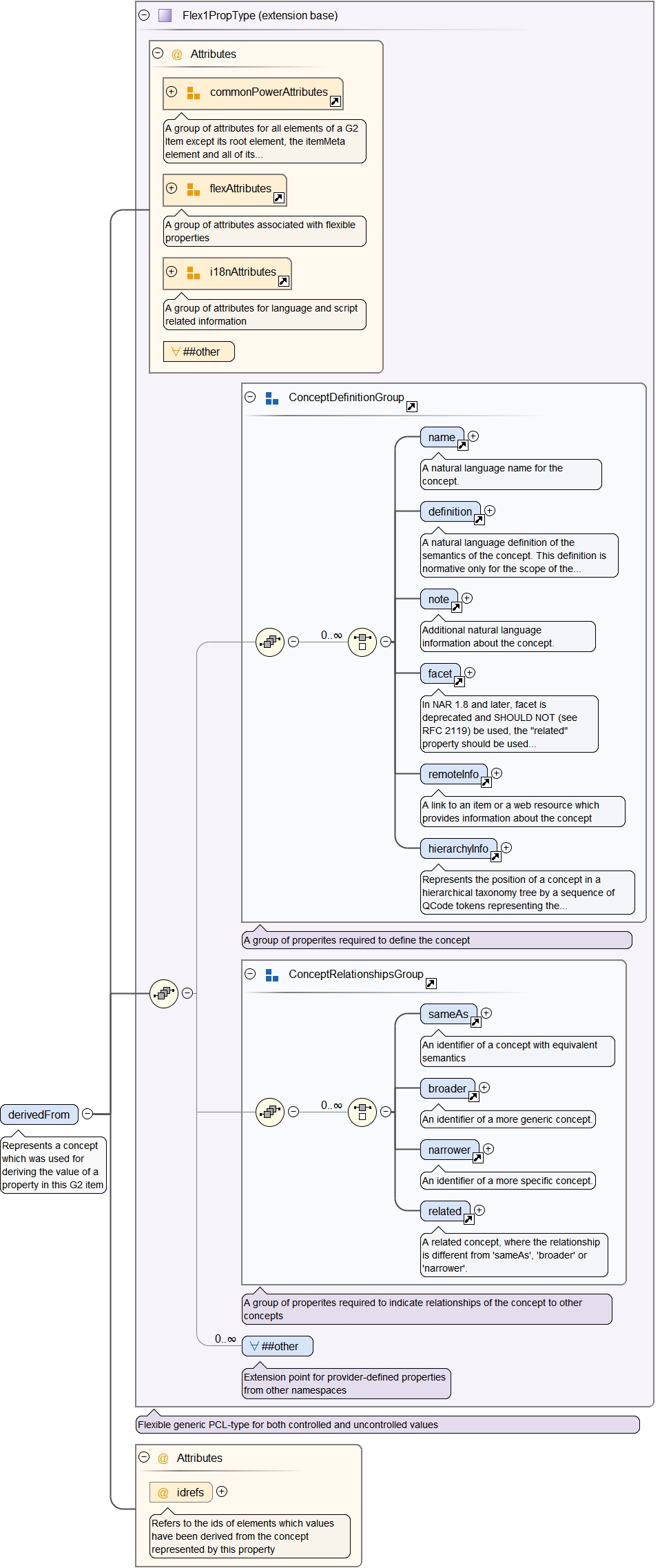This screenshot has width=671, height=1568.
Task: Click the purple Flex1PropType complex type icon
Action: tap(165, 15)
